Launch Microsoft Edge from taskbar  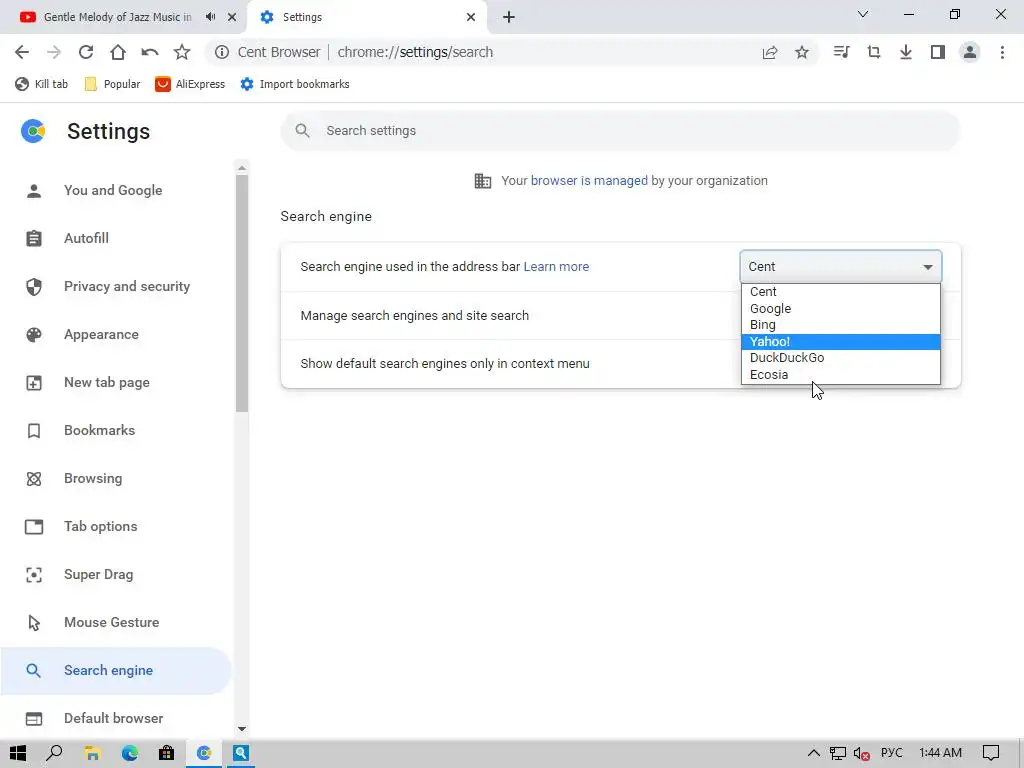[x=129, y=754]
